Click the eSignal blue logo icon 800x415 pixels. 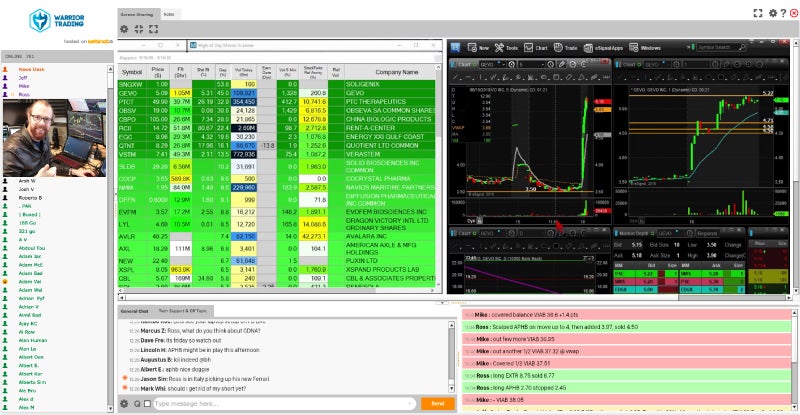[455, 47]
